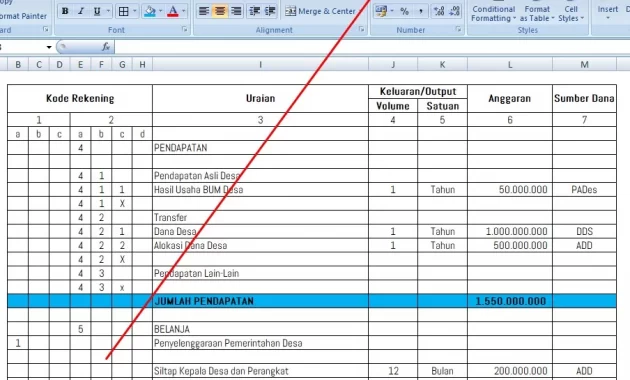Screen dimensions: 630x380
Task: Select column M header
Action: [584, 64]
